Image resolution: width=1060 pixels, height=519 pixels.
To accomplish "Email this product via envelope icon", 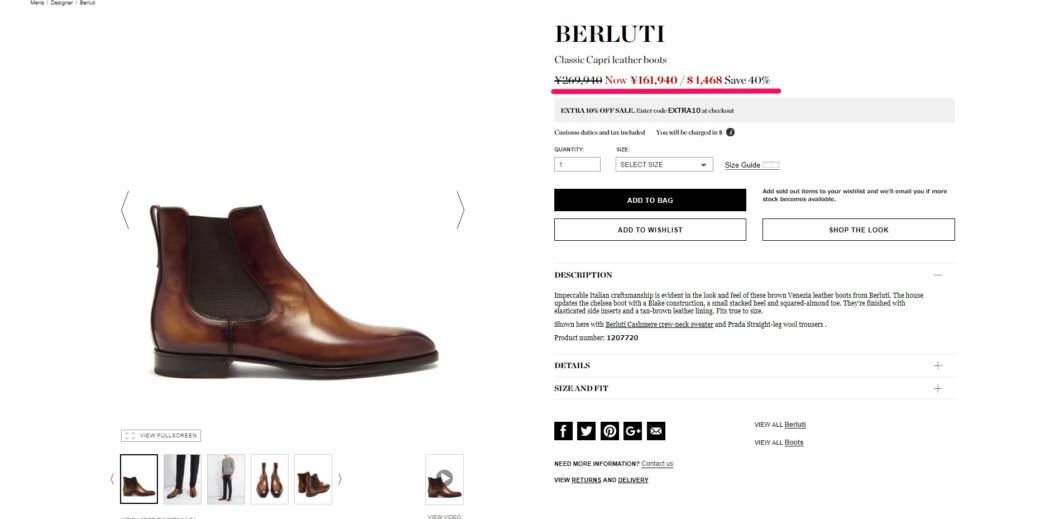I will 656,431.
